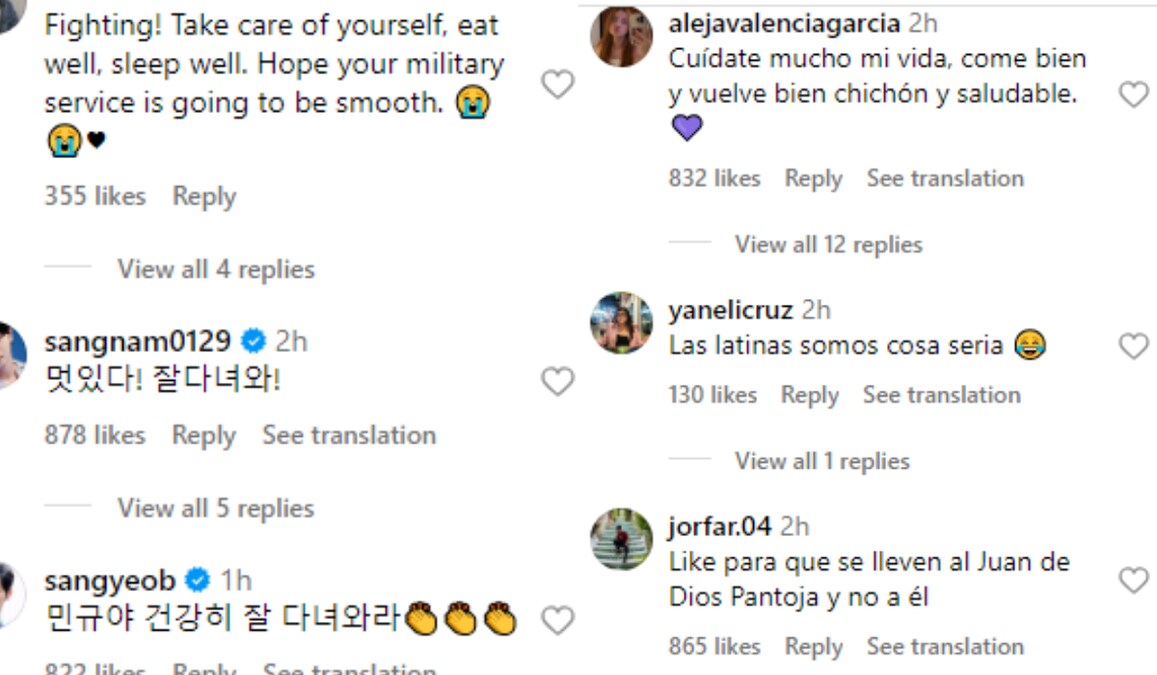This screenshot has height=675, width=1157.
Task: Like alejavalenciagarcia's comment heart
Action: click(x=1133, y=95)
